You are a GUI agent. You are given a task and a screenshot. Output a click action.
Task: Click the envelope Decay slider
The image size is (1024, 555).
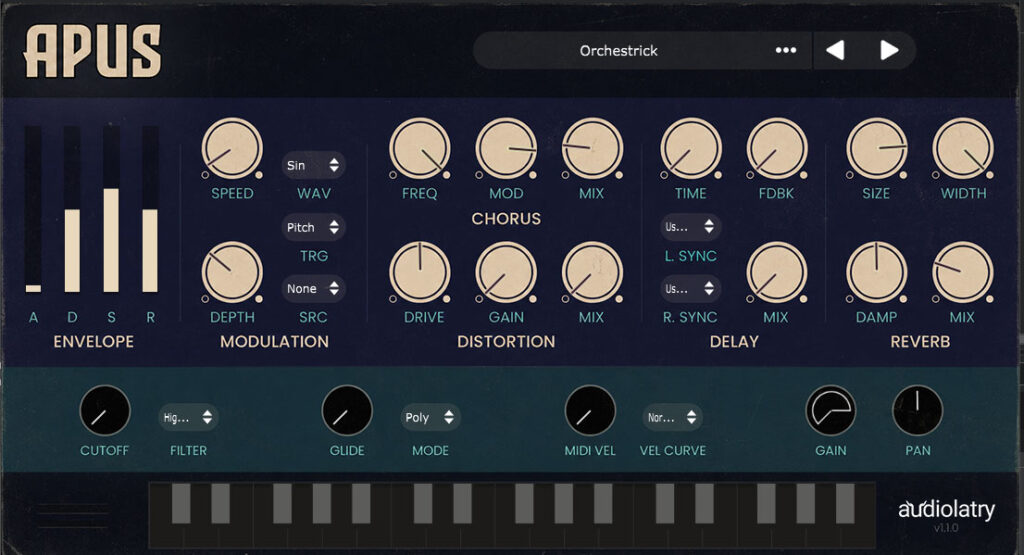tap(72, 209)
